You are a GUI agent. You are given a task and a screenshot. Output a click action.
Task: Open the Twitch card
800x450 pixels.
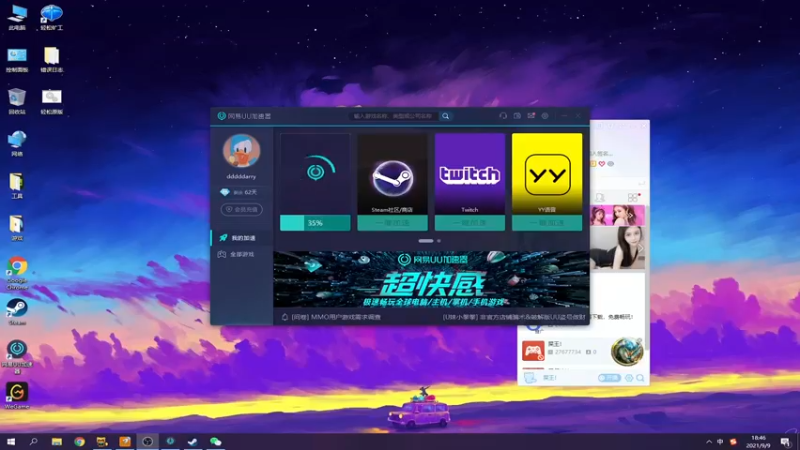pos(469,174)
